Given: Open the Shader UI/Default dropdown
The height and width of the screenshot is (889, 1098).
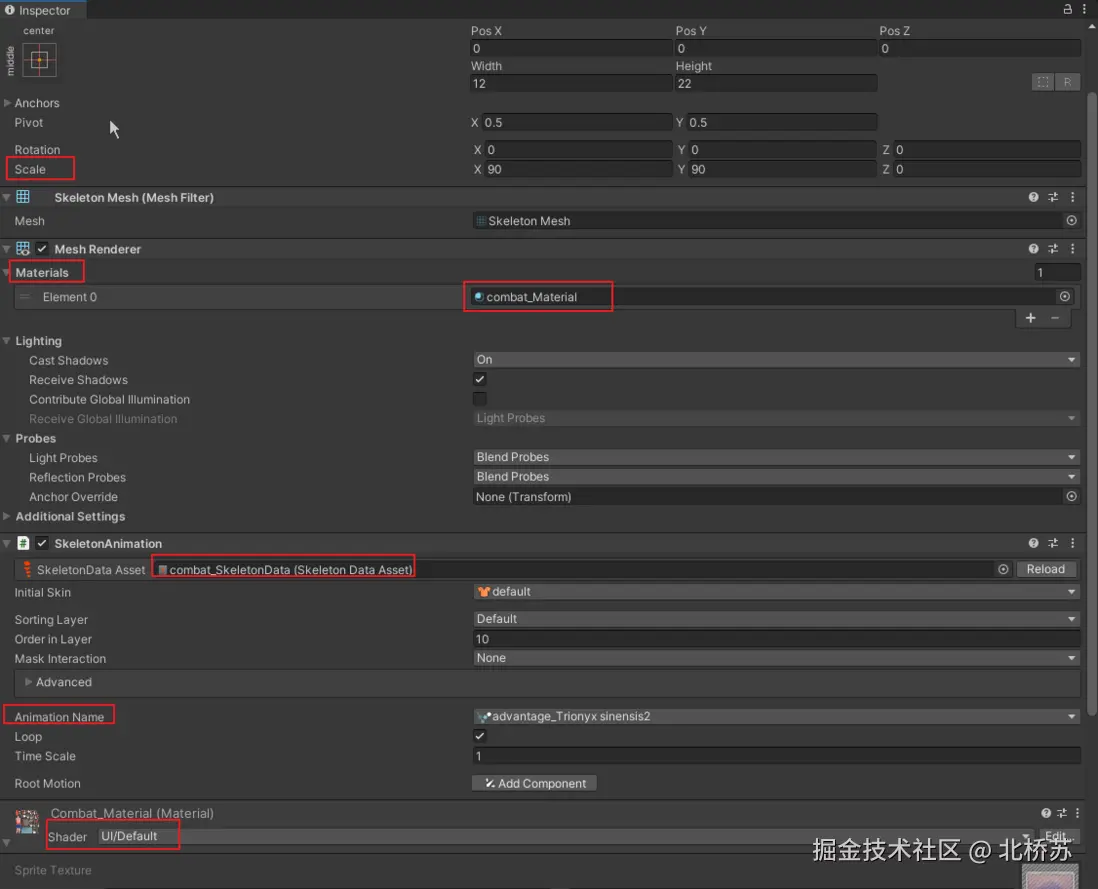Looking at the screenshot, I should tap(566, 836).
